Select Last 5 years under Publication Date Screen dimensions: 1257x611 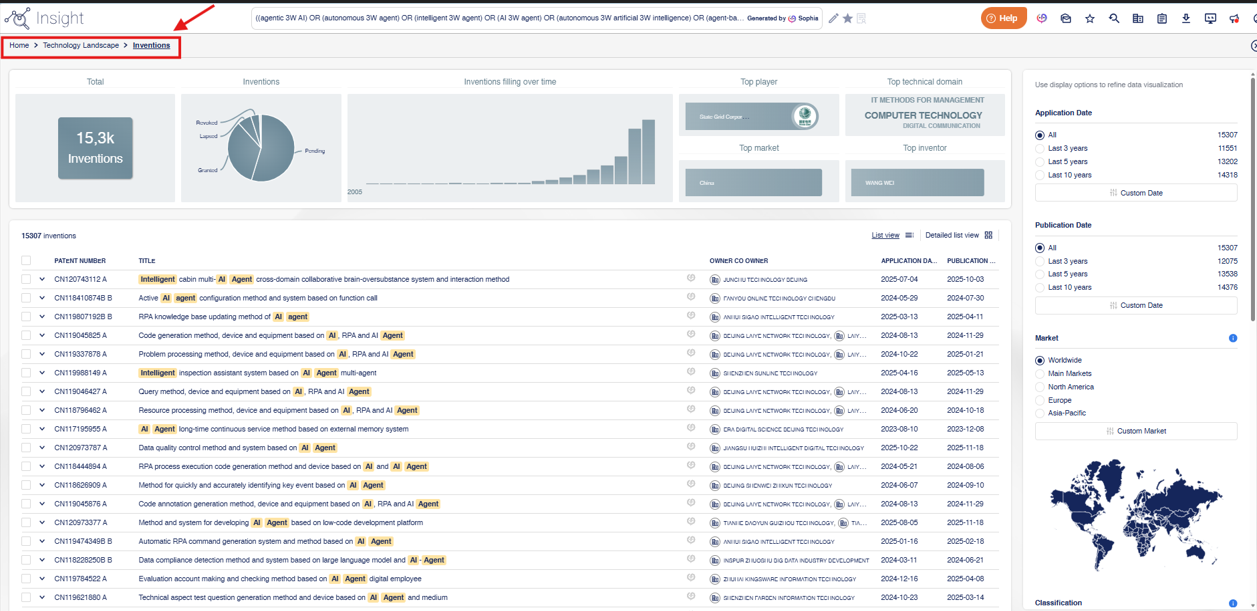pyautogui.click(x=1040, y=274)
